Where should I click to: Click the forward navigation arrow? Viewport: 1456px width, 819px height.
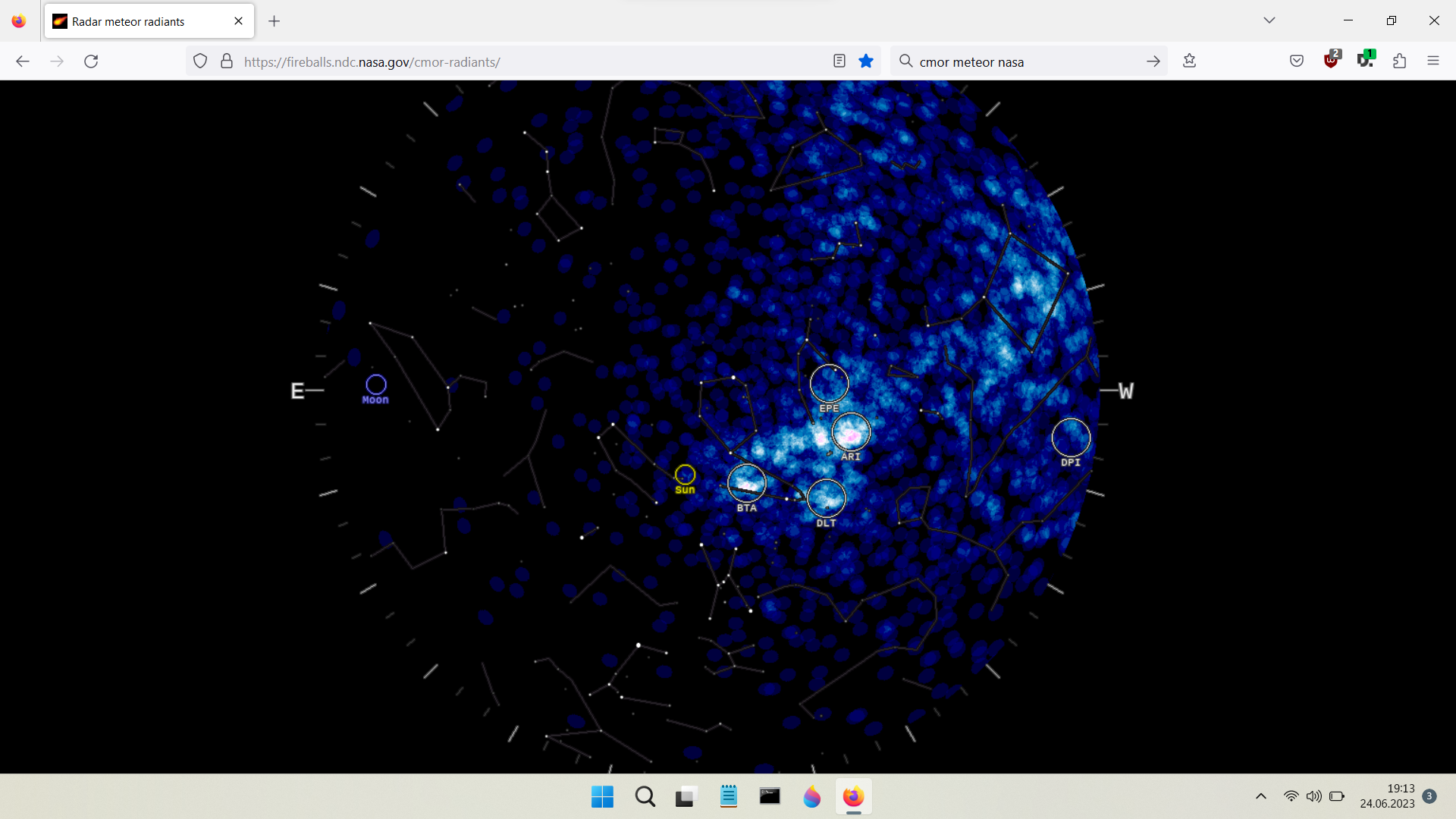57,61
